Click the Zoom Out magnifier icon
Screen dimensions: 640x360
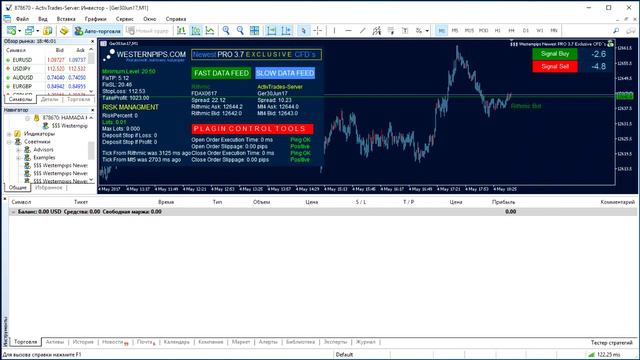pos(240,31)
